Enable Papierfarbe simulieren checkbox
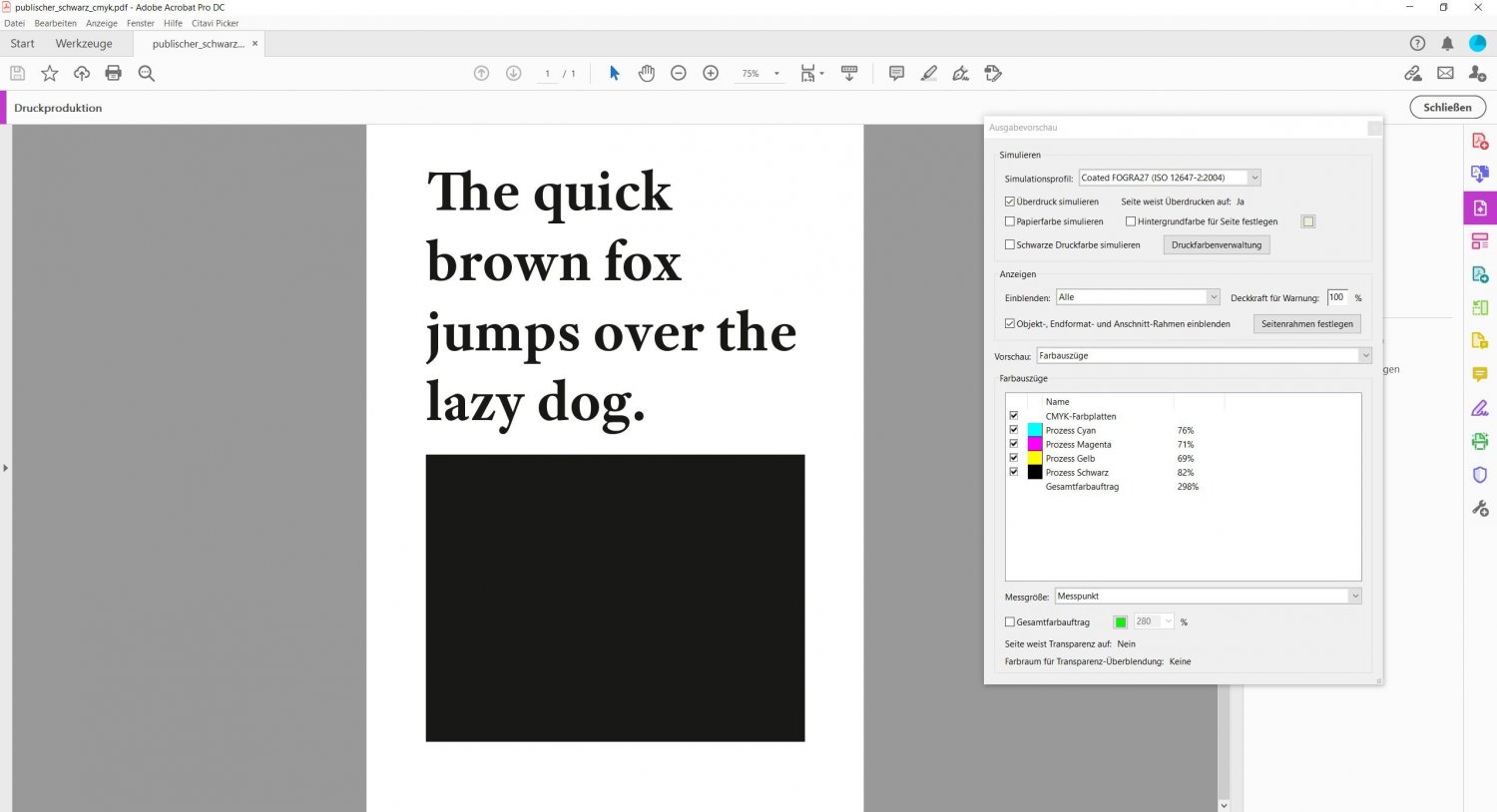Image resolution: width=1497 pixels, height=812 pixels. (x=1010, y=221)
